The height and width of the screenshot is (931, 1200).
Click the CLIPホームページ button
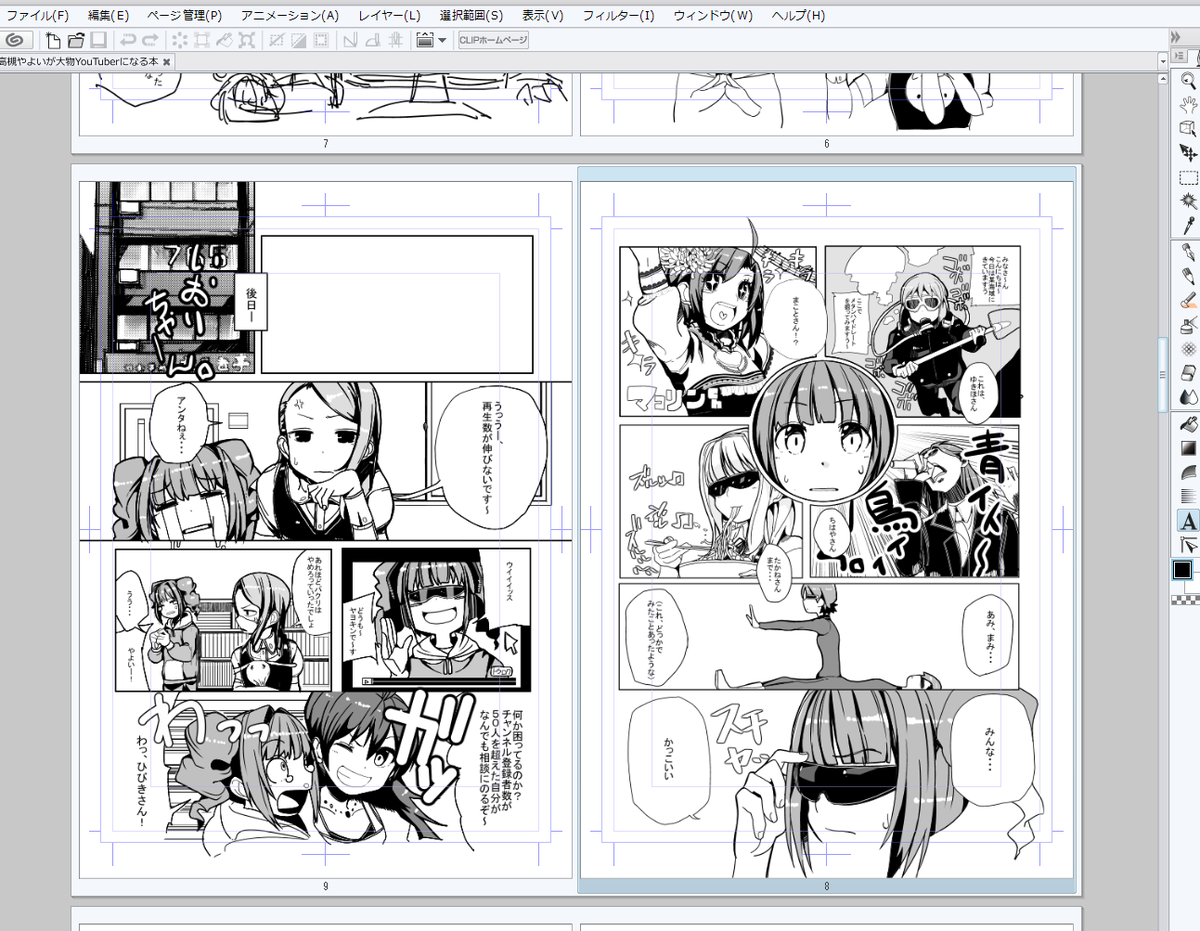(493, 40)
